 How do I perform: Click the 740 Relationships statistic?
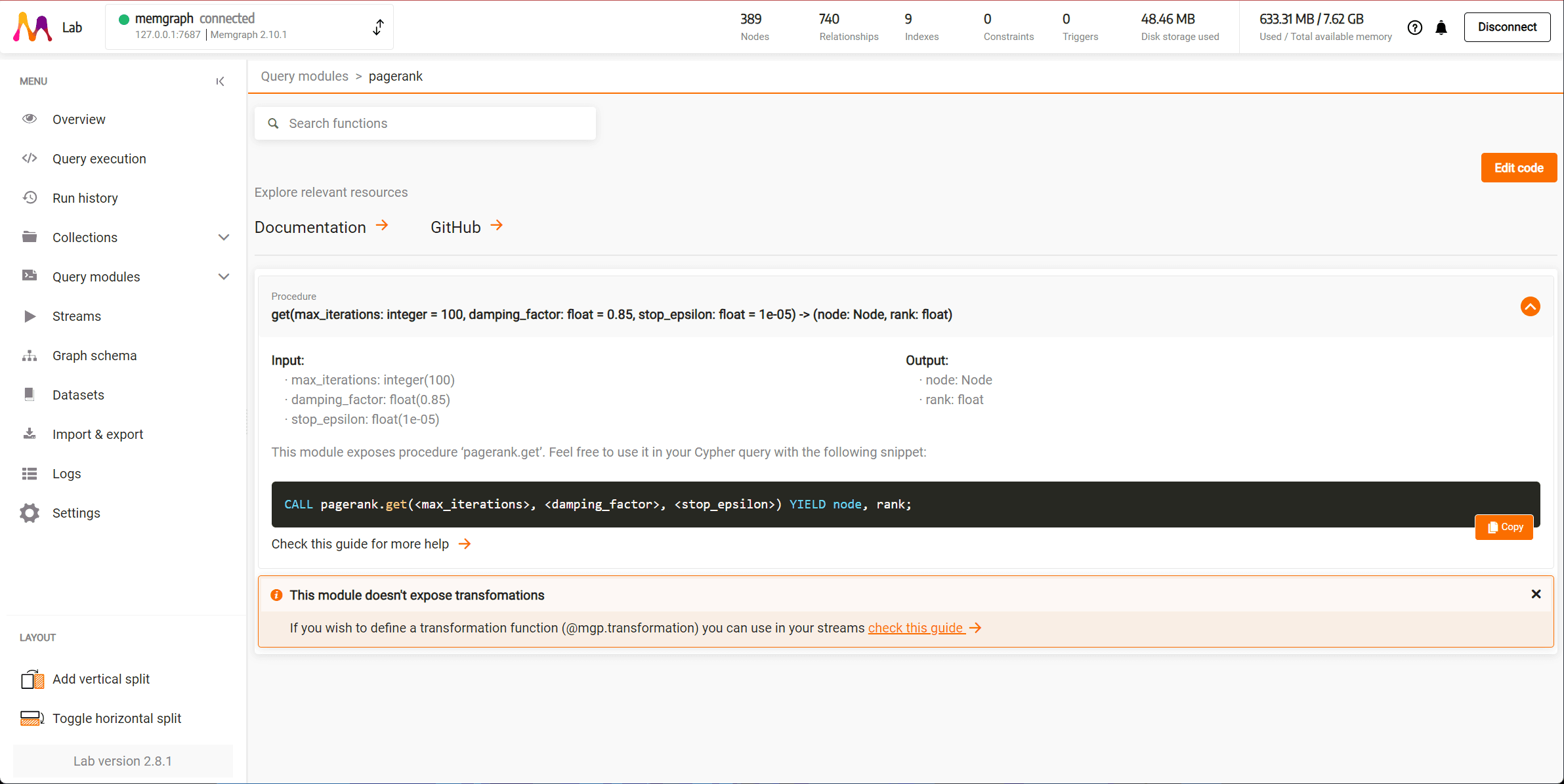coord(849,27)
